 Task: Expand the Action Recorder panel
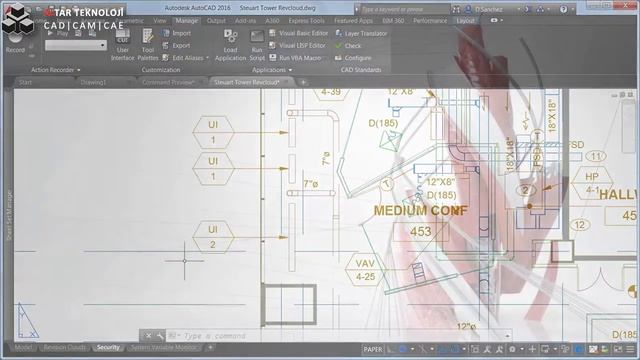[56, 70]
